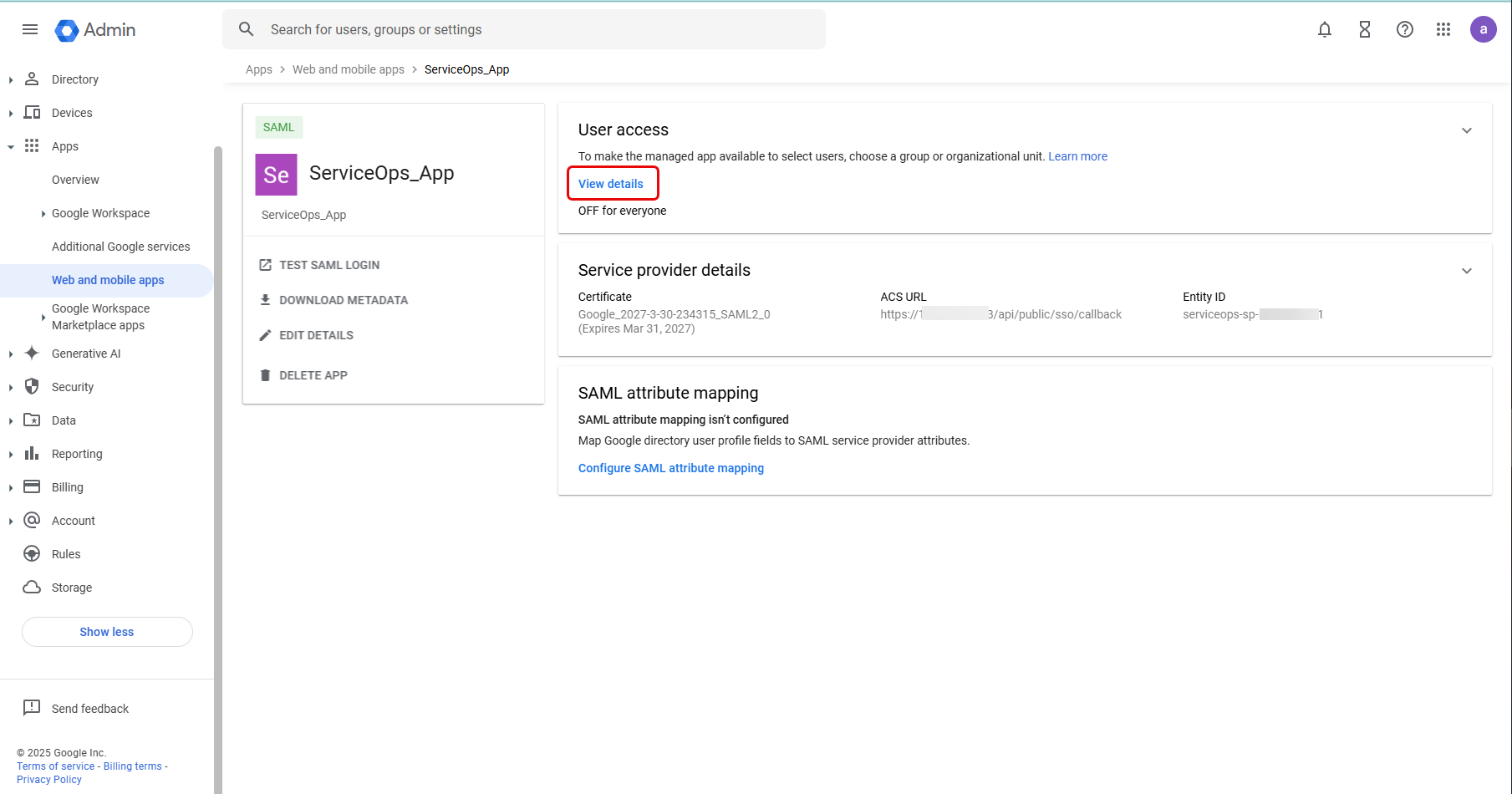Expand the Security sidebar tree arrow
This screenshot has height=794, width=1512.
click(11, 388)
